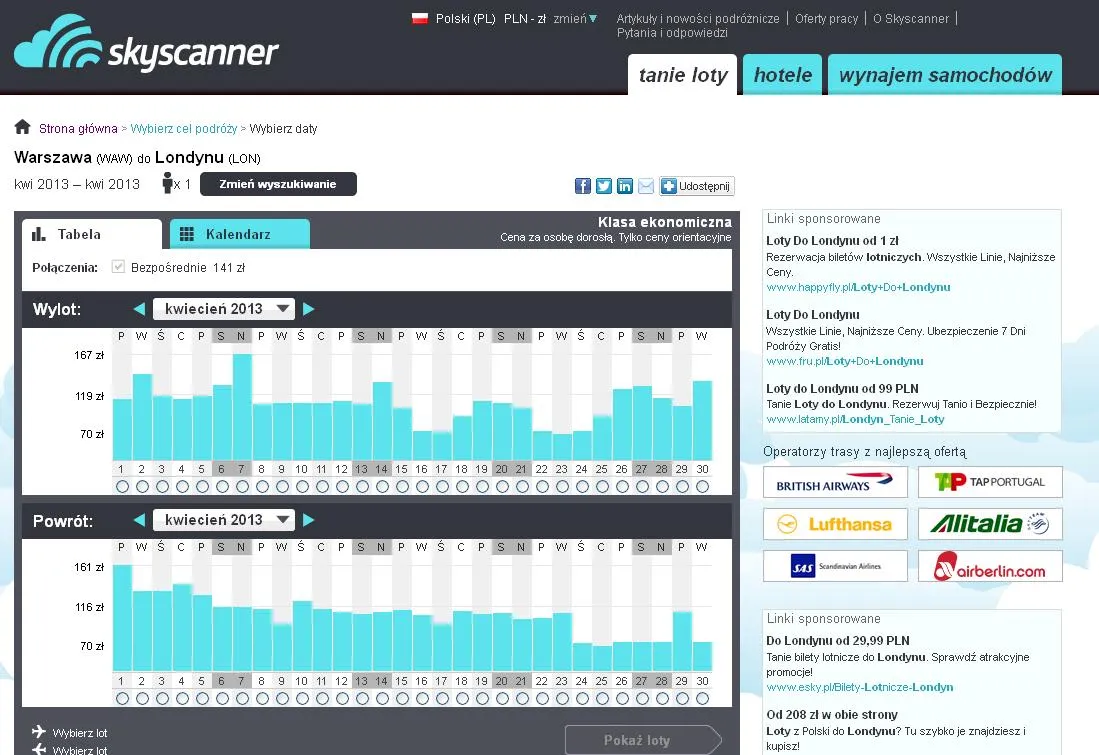This screenshot has width=1099, height=755.
Task: Click the British Airways logo
Action: (x=835, y=482)
